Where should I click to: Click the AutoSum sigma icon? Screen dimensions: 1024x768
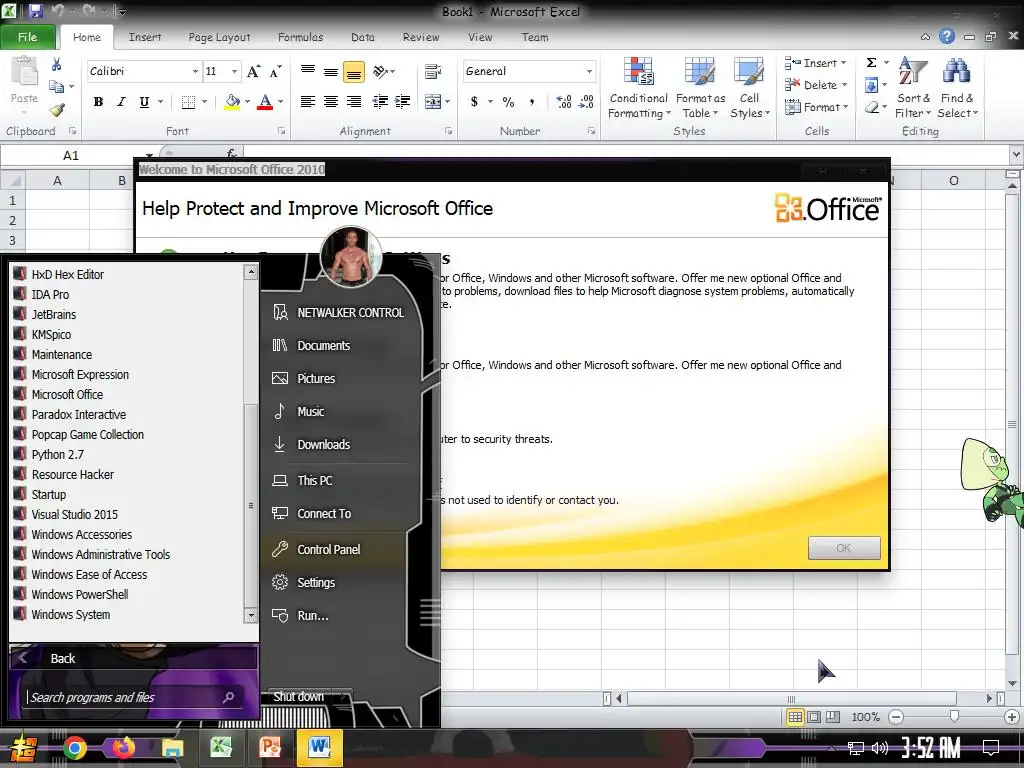[871, 63]
